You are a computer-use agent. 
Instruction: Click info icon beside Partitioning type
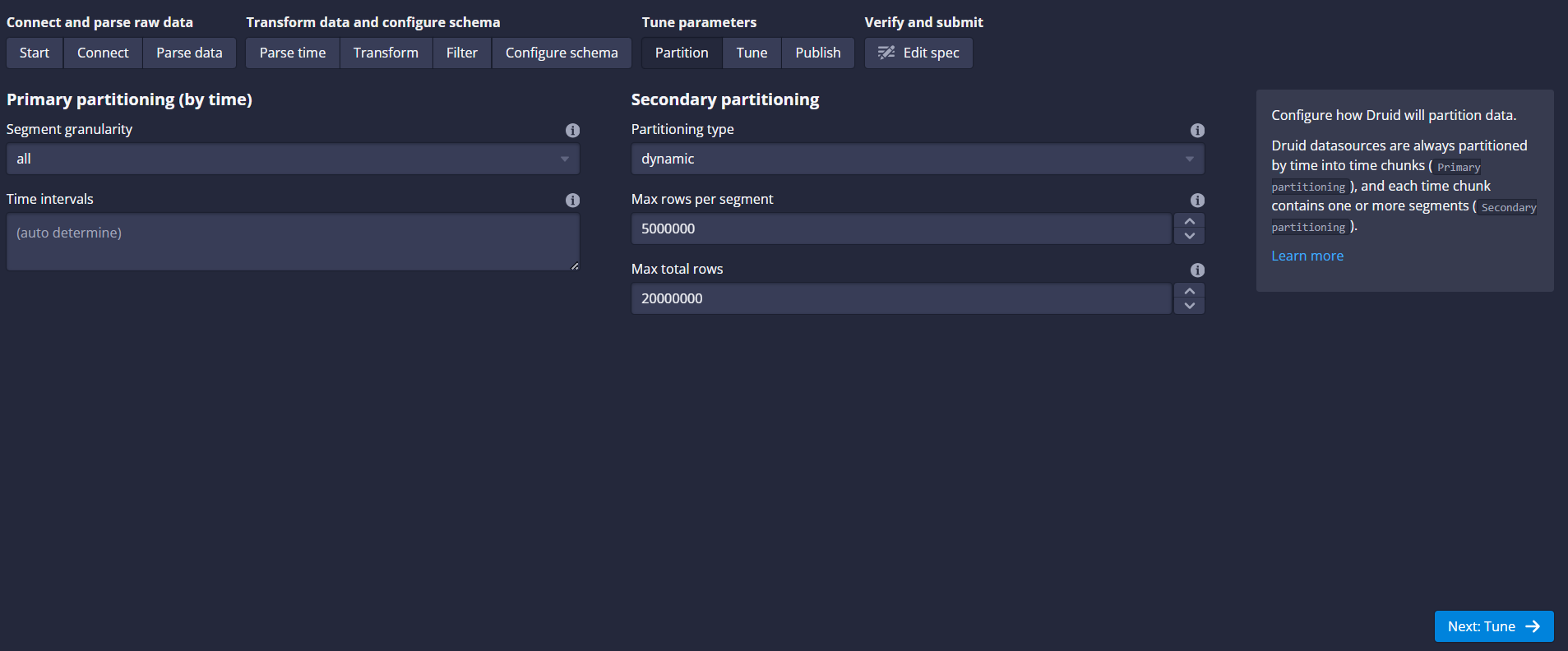coord(1197,131)
